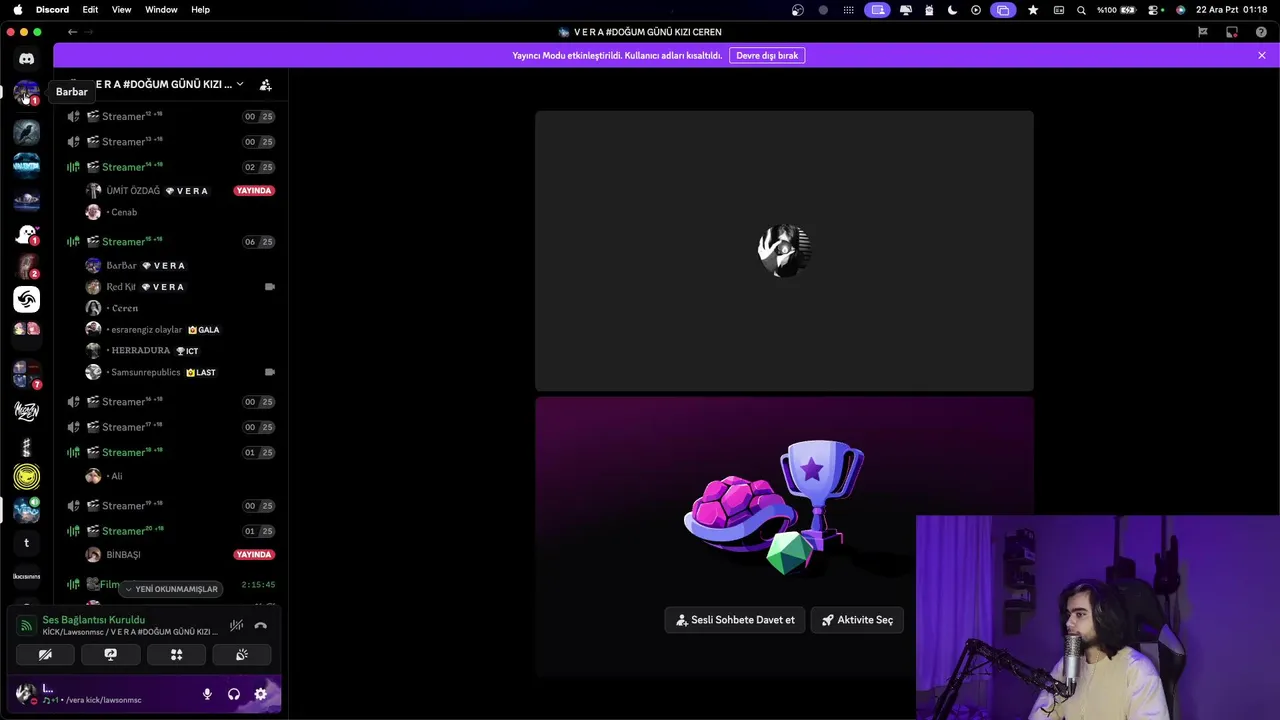Click user Red Kit in channel list

tap(180, 287)
